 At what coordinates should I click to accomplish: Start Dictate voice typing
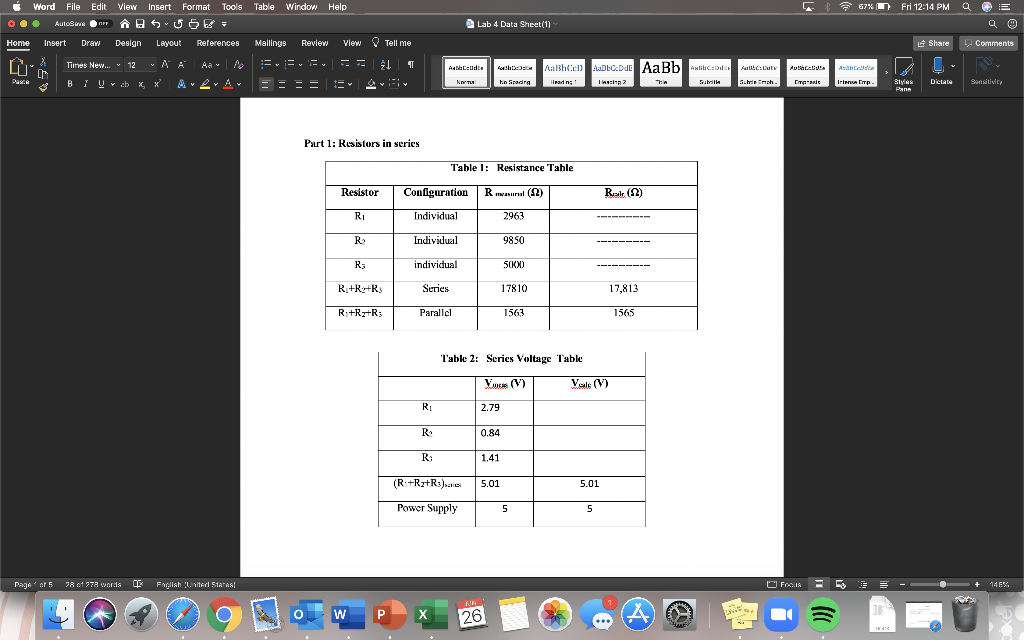938,70
